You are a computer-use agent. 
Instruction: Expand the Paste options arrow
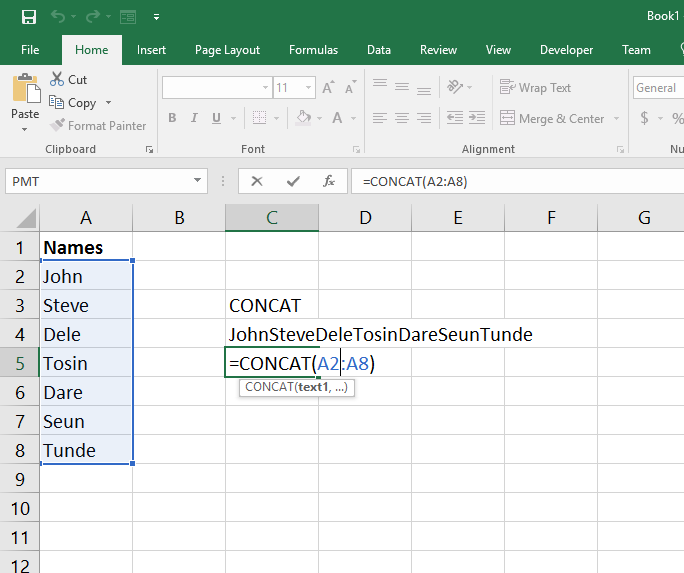tap(24, 129)
